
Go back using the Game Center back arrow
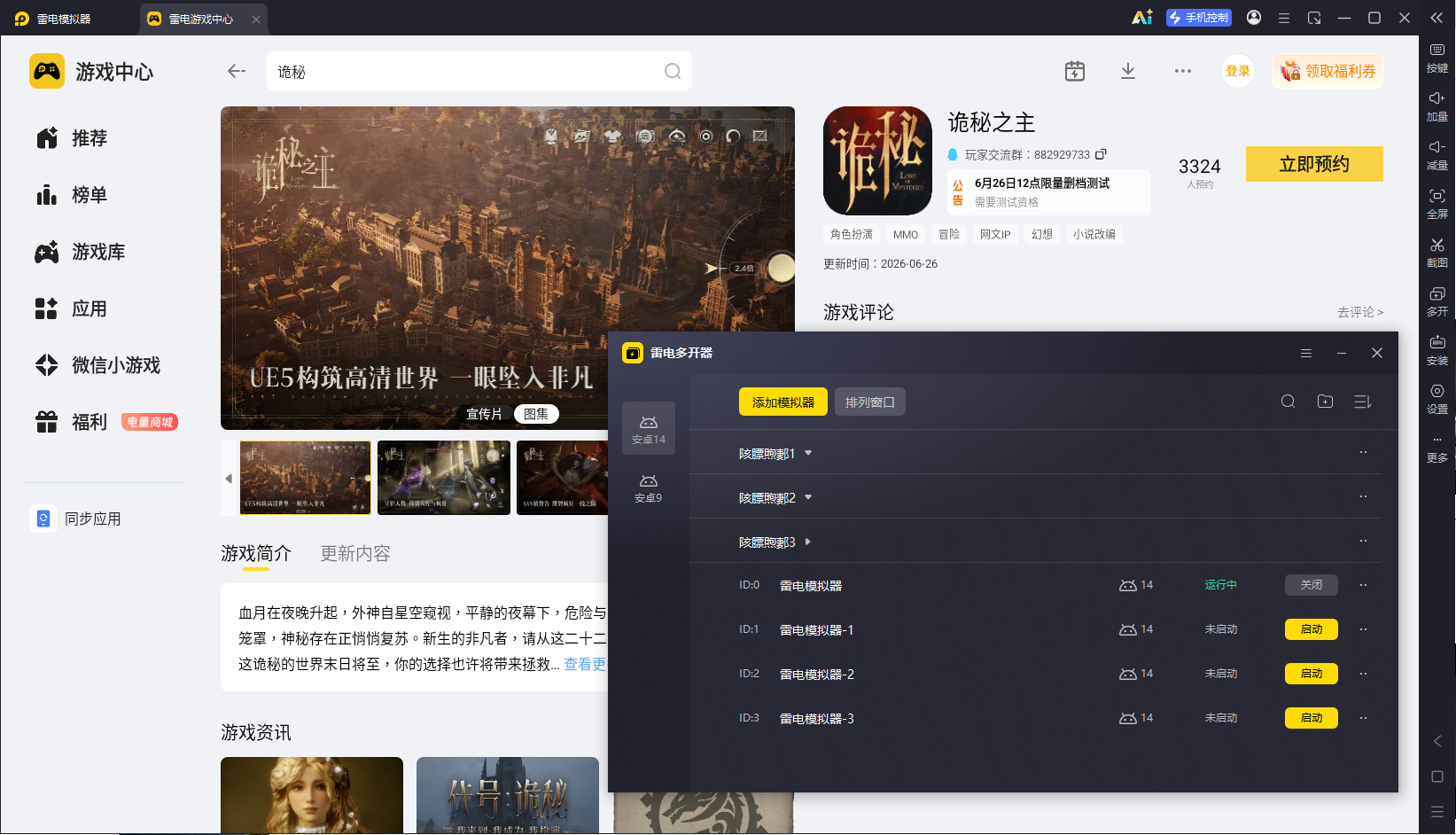coord(236,71)
